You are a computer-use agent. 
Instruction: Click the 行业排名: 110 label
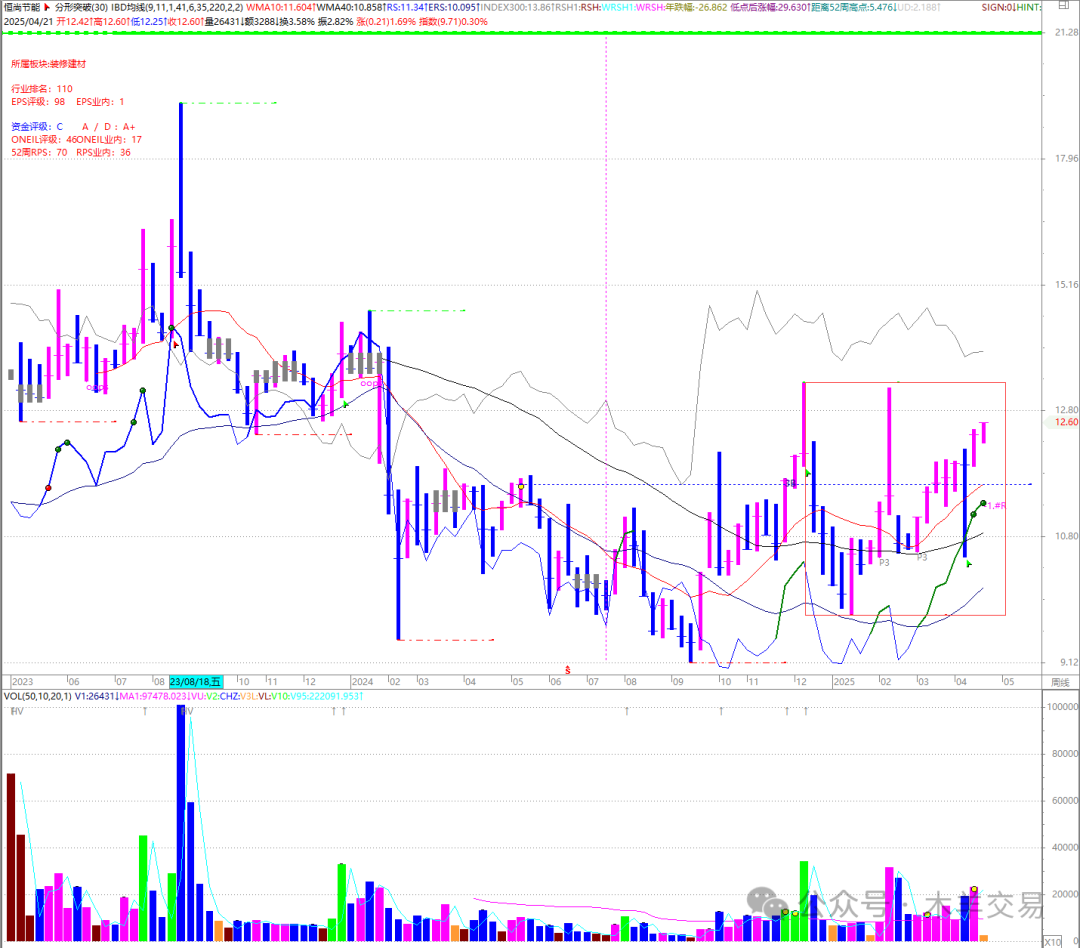[x=42, y=89]
